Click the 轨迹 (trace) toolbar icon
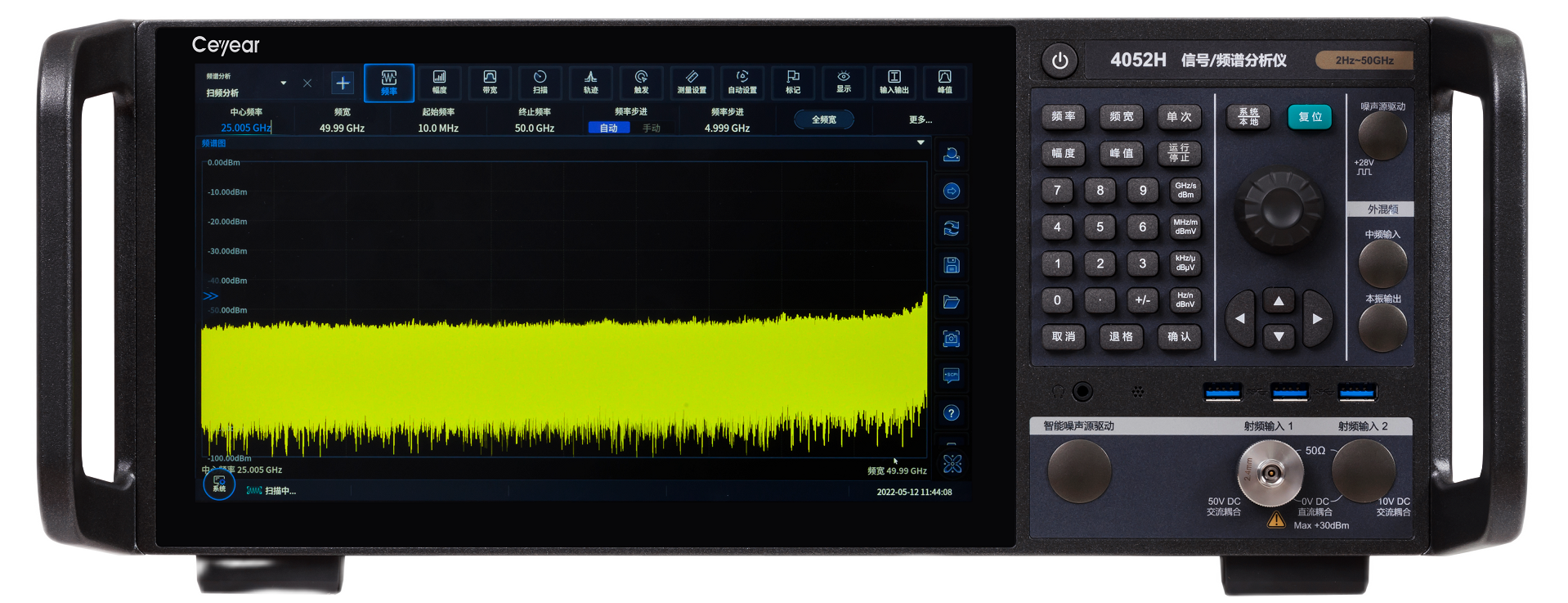This screenshot has width=1568, height=603. [x=590, y=82]
